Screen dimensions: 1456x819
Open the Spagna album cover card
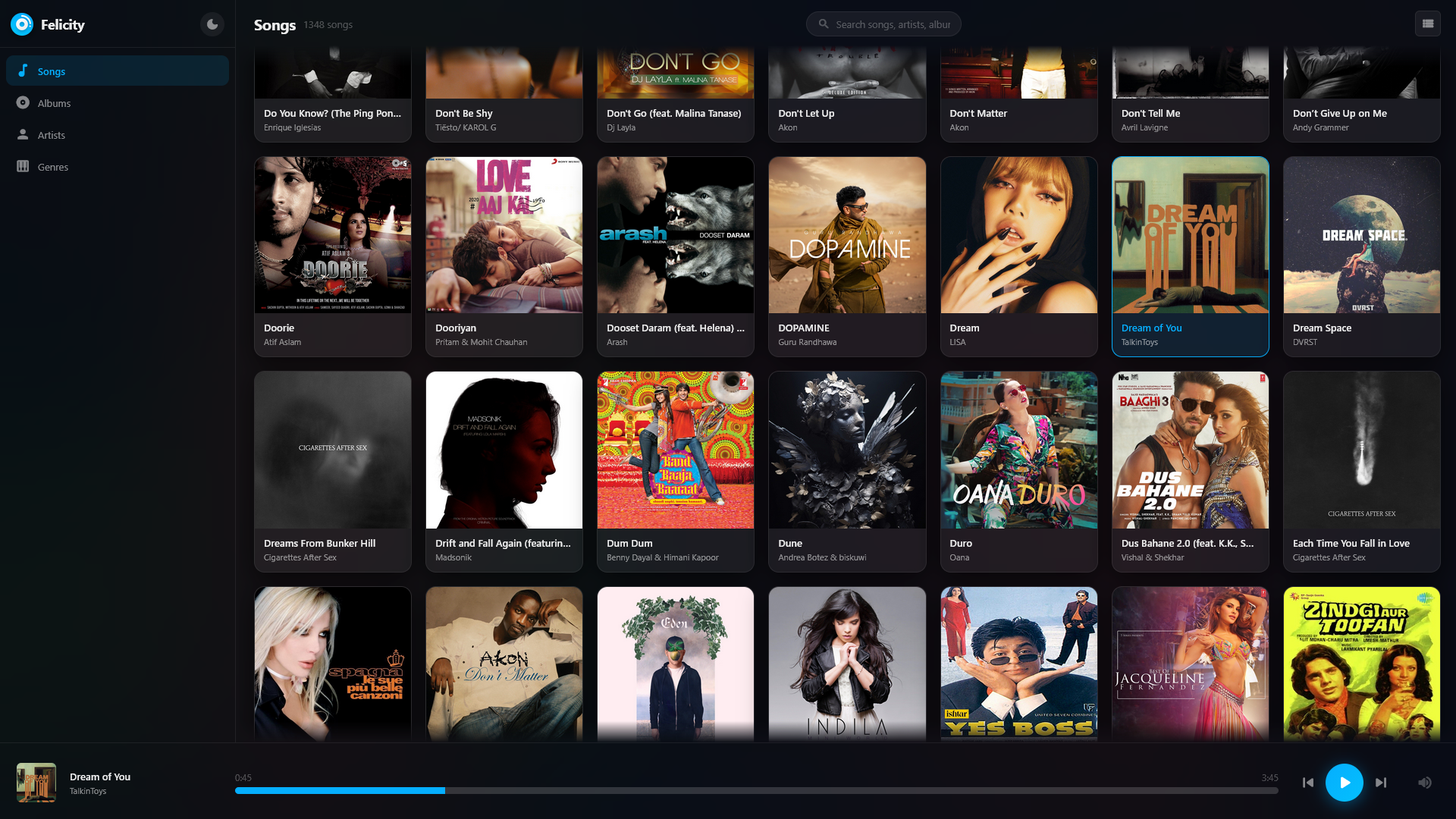[333, 664]
